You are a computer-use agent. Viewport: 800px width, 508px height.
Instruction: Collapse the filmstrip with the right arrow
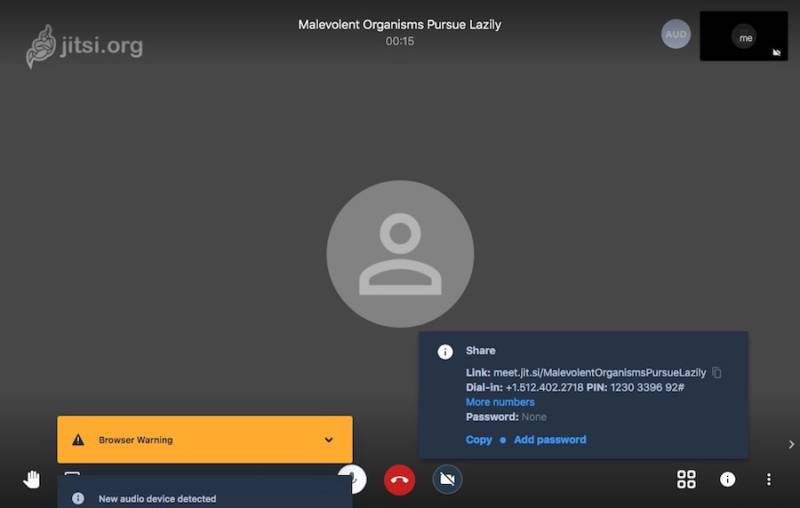[791, 444]
